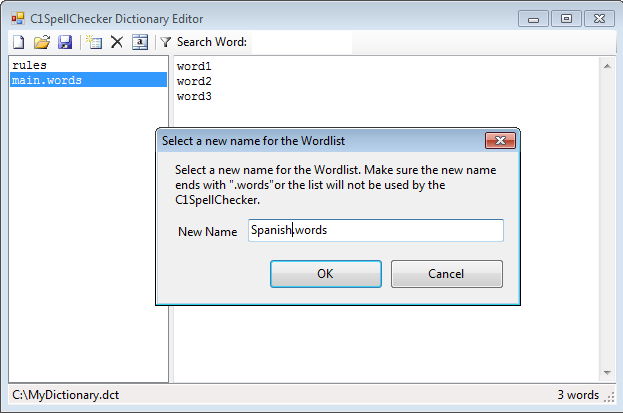
Task: Cancel the rename dialog
Action: click(x=447, y=274)
